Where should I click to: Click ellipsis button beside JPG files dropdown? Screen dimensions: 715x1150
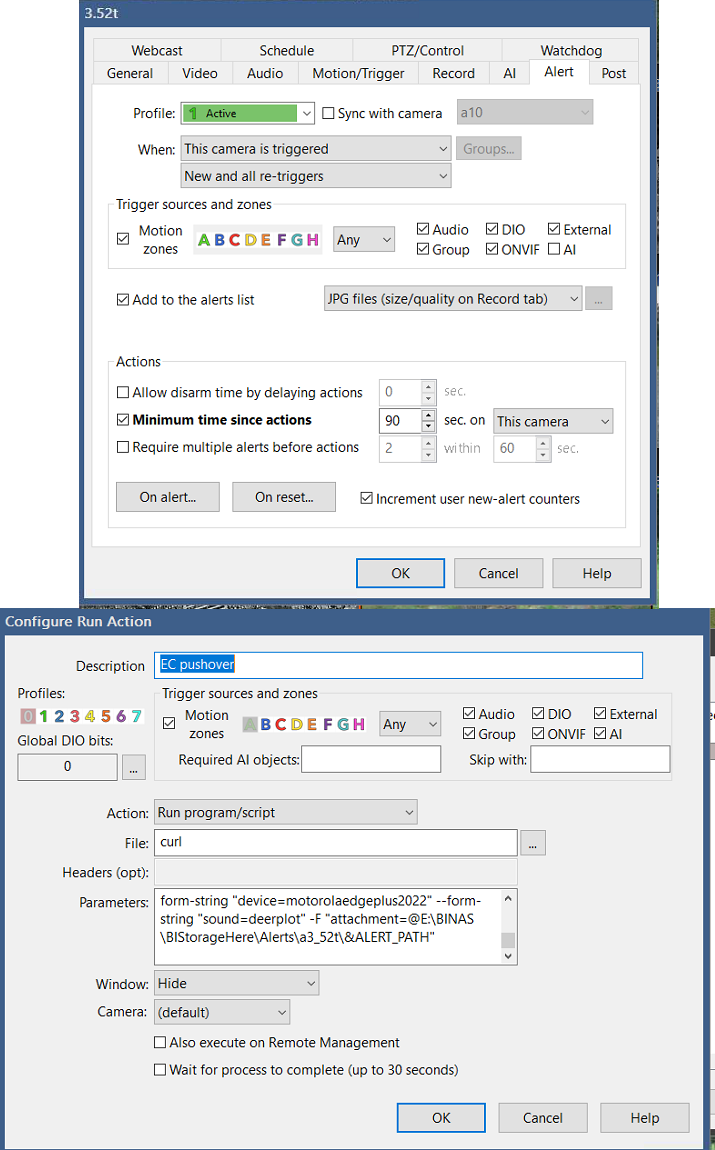coord(598,298)
